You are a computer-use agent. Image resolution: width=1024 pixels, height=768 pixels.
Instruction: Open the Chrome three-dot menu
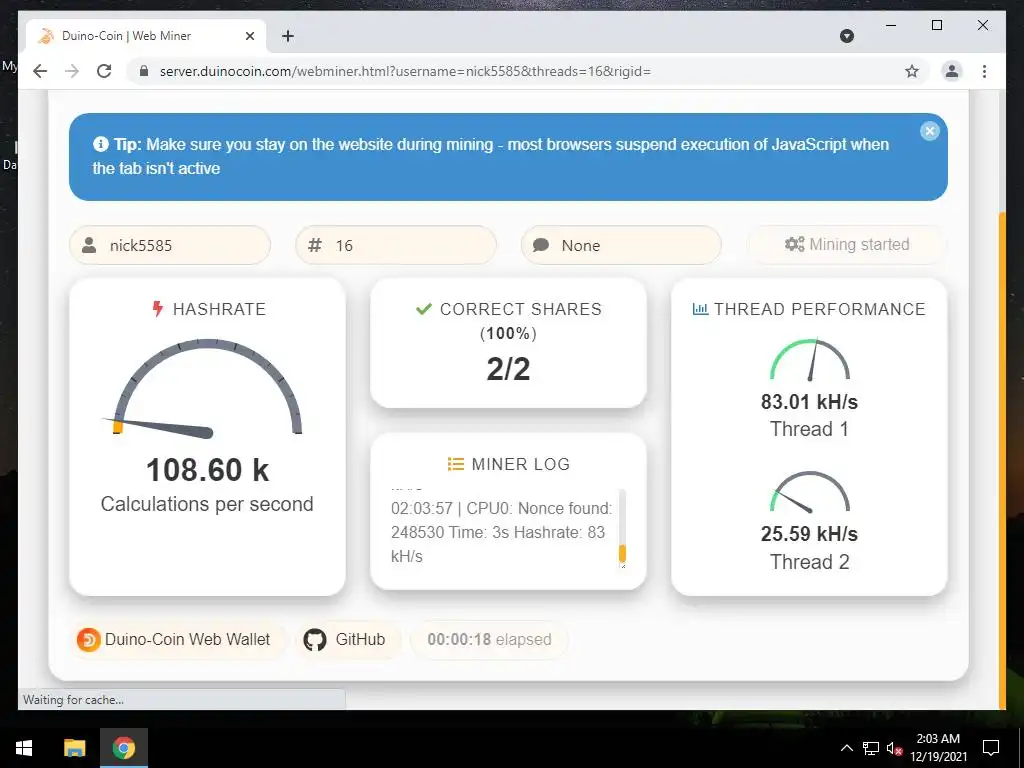pos(984,71)
